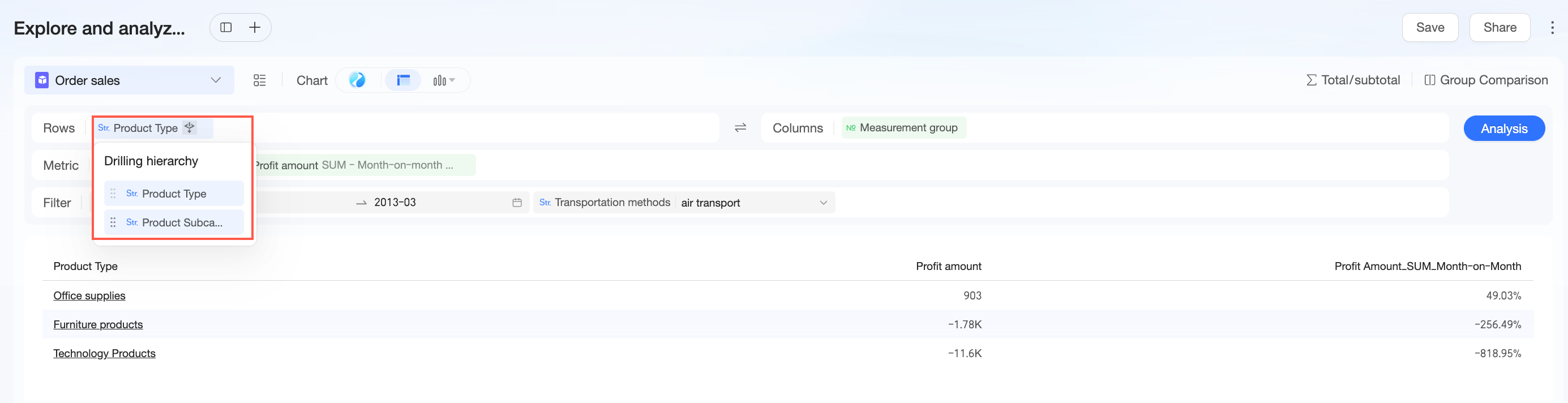
Task: Open the air transport filter dropdown
Action: (x=754, y=203)
